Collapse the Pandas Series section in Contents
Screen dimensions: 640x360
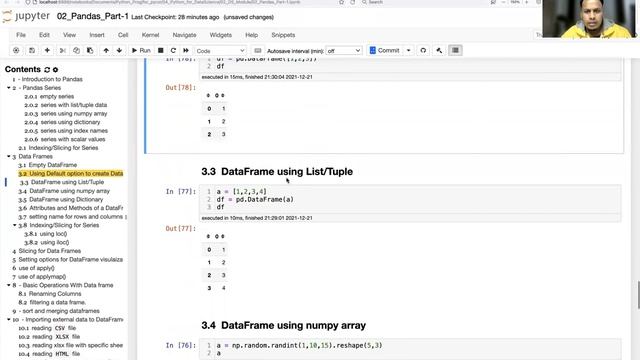point(9,88)
